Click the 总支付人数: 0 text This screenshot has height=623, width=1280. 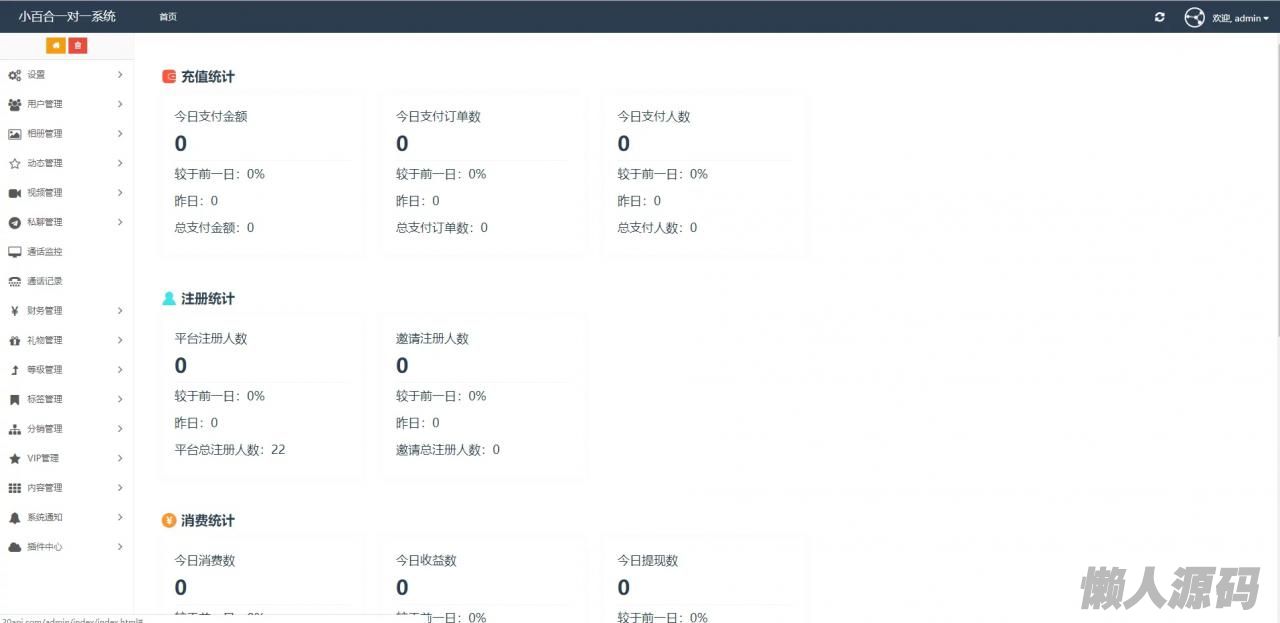657,228
